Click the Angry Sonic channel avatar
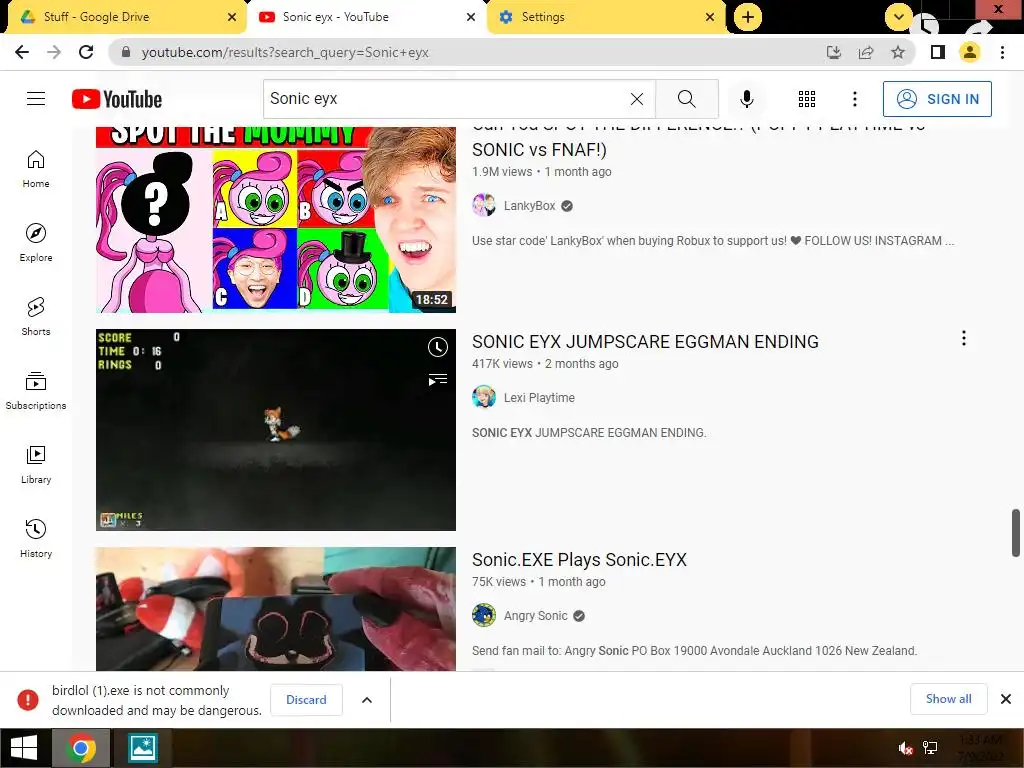 pyautogui.click(x=484, y=615)
